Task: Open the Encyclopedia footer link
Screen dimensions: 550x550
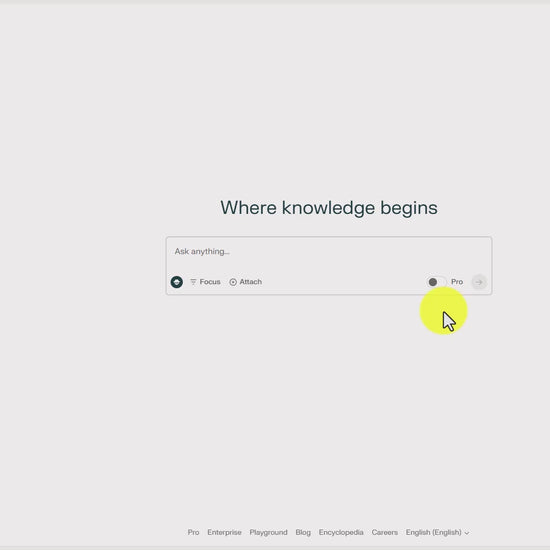Action: (341, 532)
